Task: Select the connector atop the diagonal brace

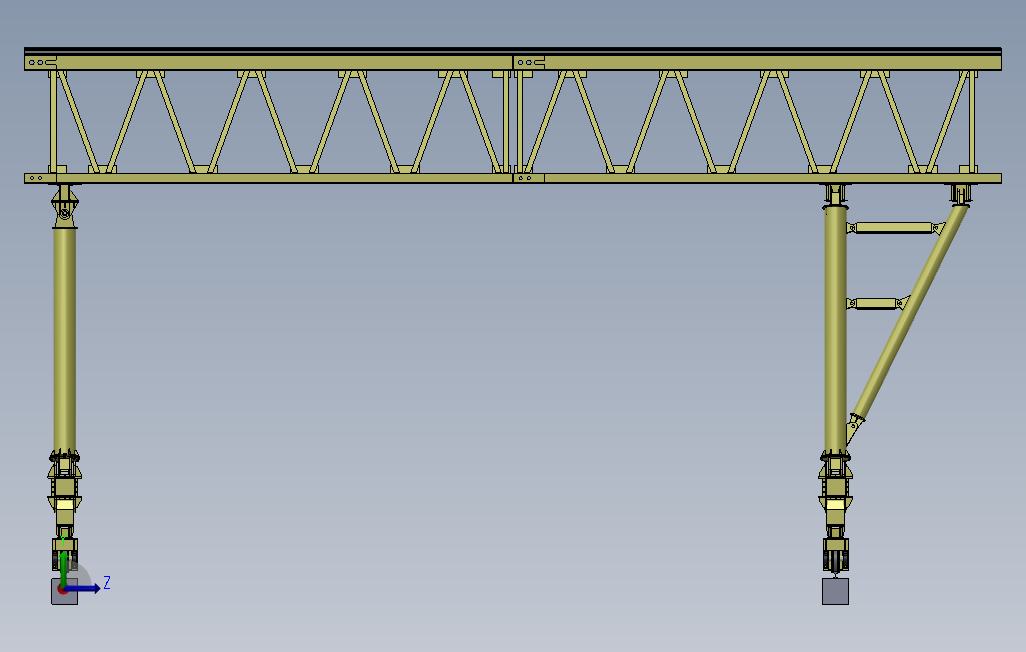Action: [x=961, y=194]
